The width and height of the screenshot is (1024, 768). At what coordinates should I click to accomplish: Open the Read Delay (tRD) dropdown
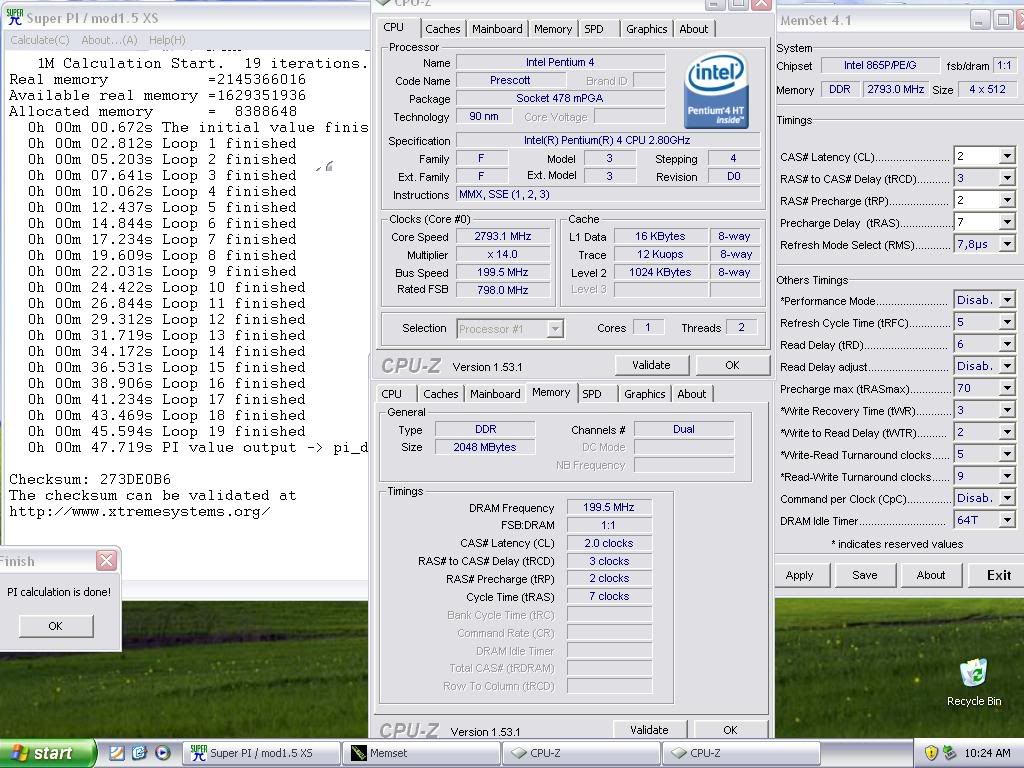(x=1007, y=345)
